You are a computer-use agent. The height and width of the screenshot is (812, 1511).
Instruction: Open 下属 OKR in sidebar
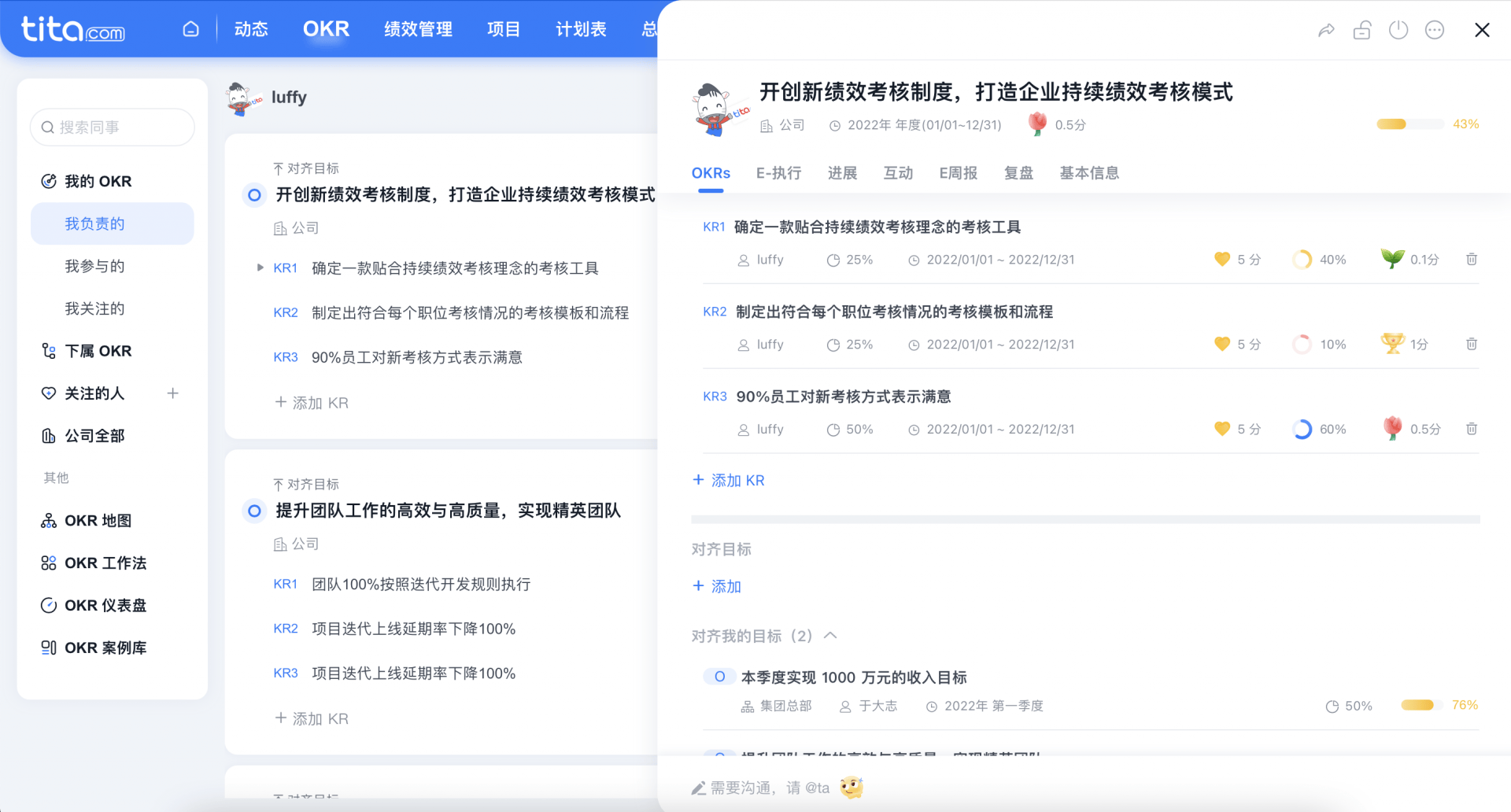tap(98, 351)
